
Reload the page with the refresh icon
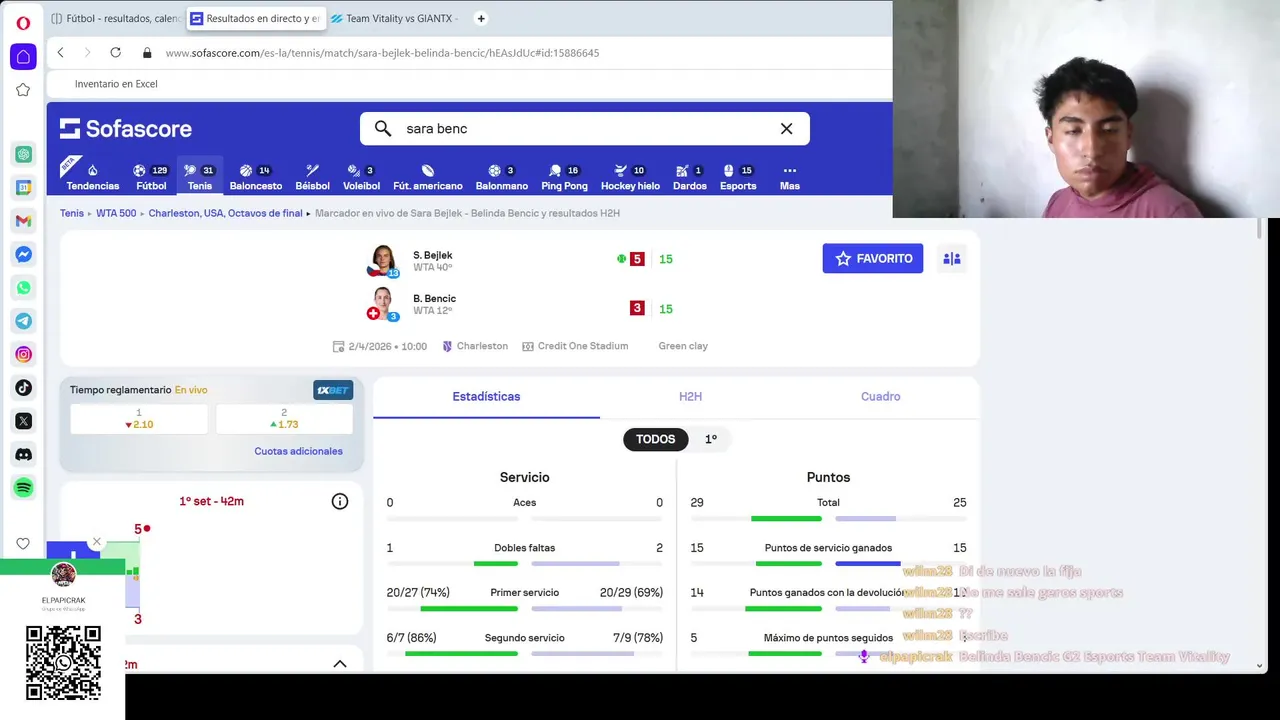click(115, 52)
